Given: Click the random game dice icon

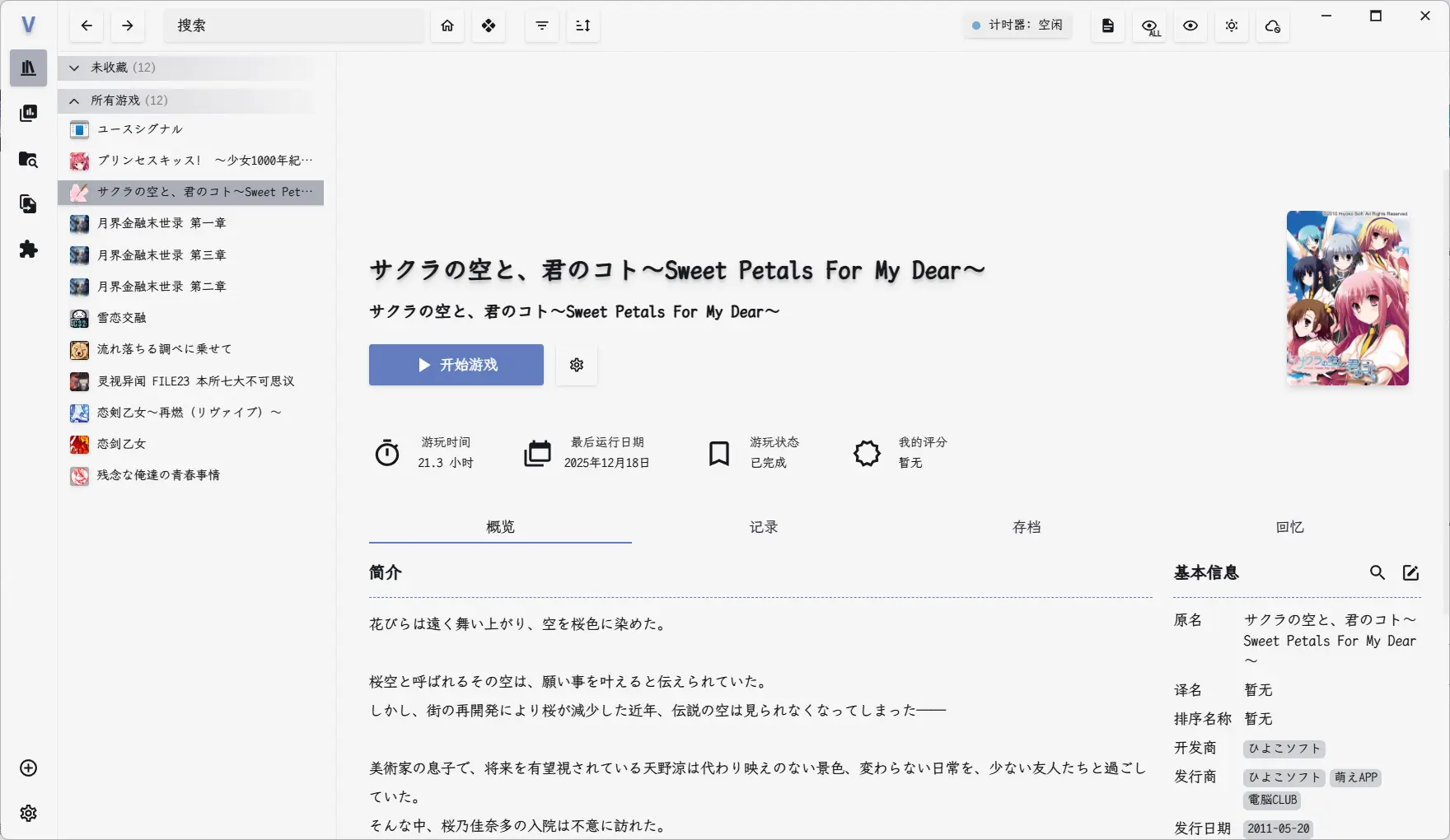Looking at the screenshot, I should [x=489, y=26].
